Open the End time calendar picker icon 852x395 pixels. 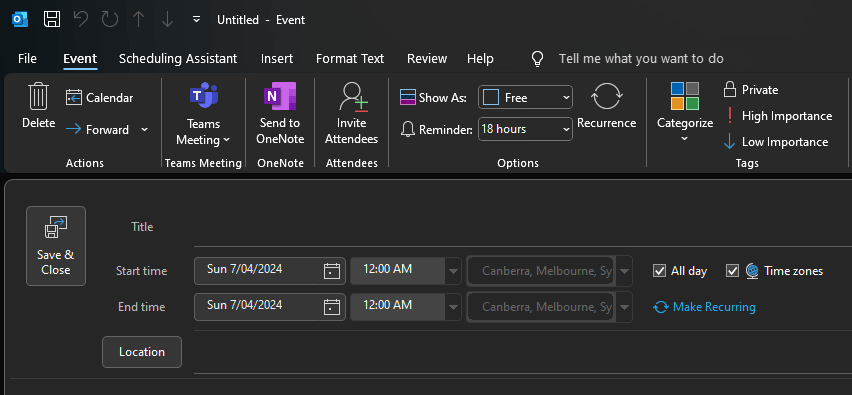[331, 306]
